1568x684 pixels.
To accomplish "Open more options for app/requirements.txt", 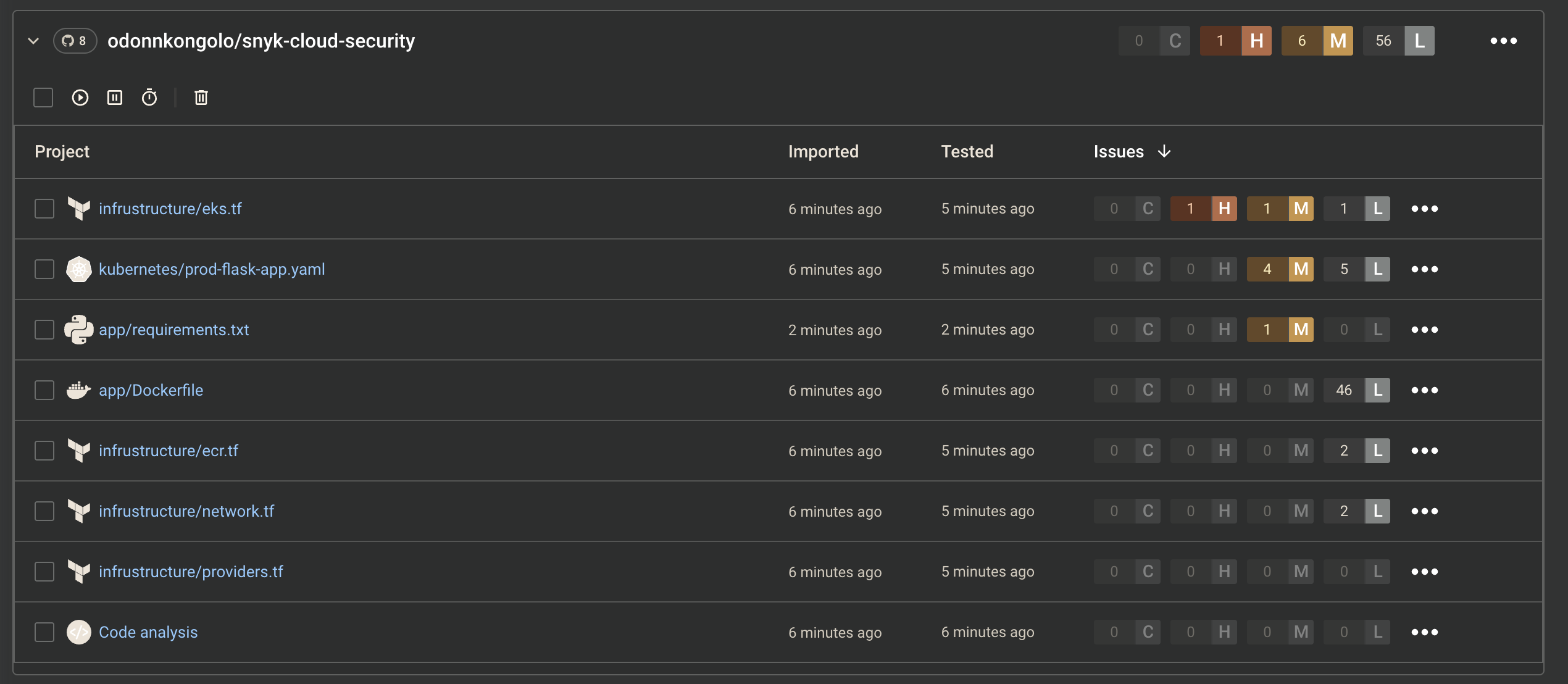I will pos(1425,330).
